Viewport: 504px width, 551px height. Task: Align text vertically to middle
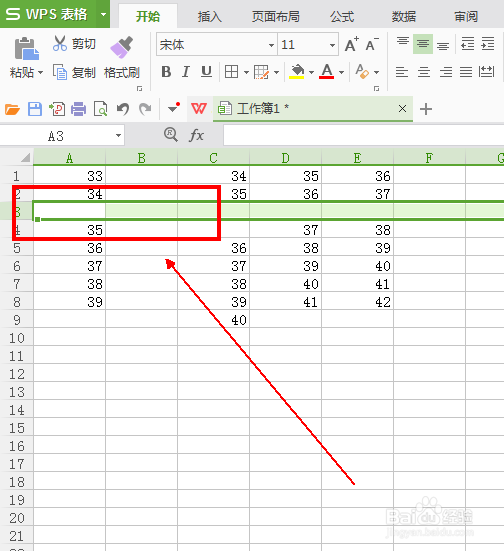tap(423, 44)
